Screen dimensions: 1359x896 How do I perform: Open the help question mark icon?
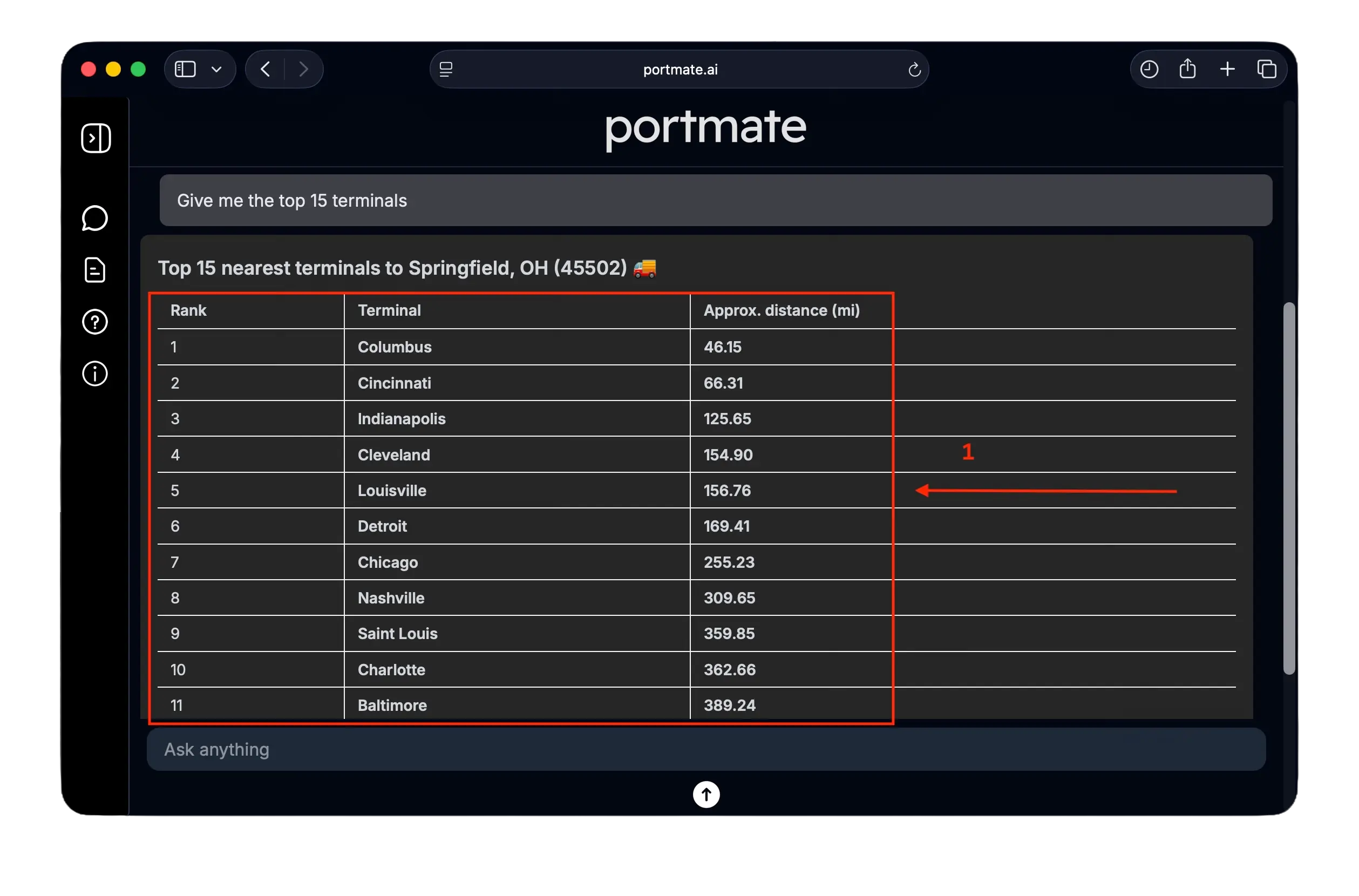coord(95,322)
